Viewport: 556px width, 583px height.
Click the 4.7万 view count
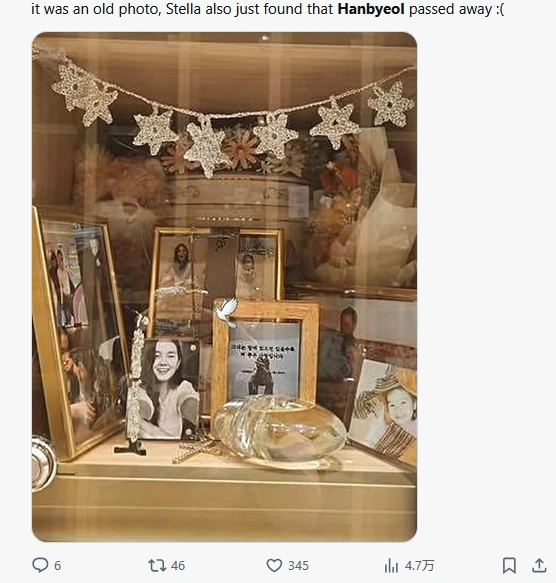pyautogui.click(x=419, y=566)
